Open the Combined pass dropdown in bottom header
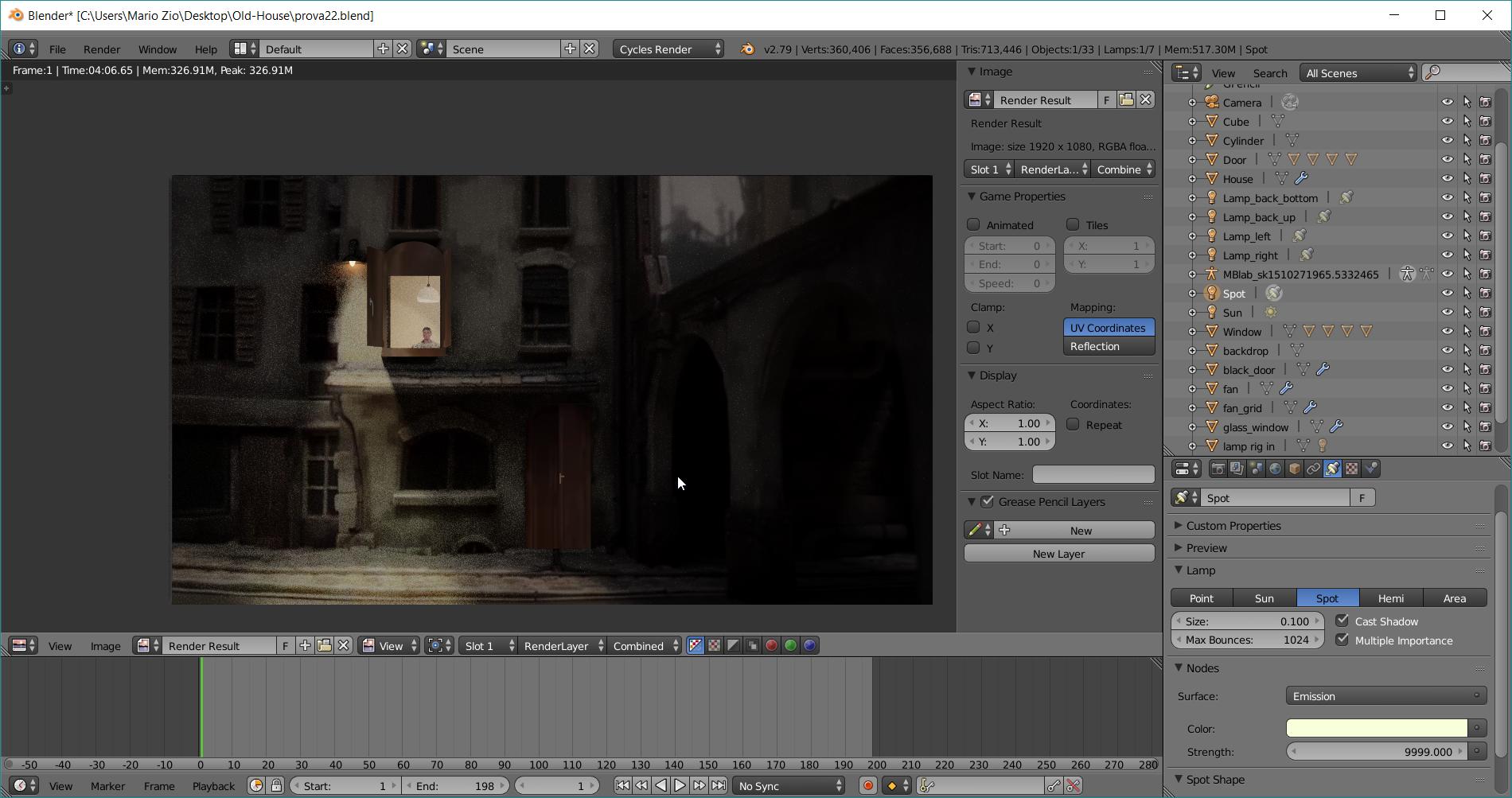This screenshot has width=1512, height=798. (645, 645)
